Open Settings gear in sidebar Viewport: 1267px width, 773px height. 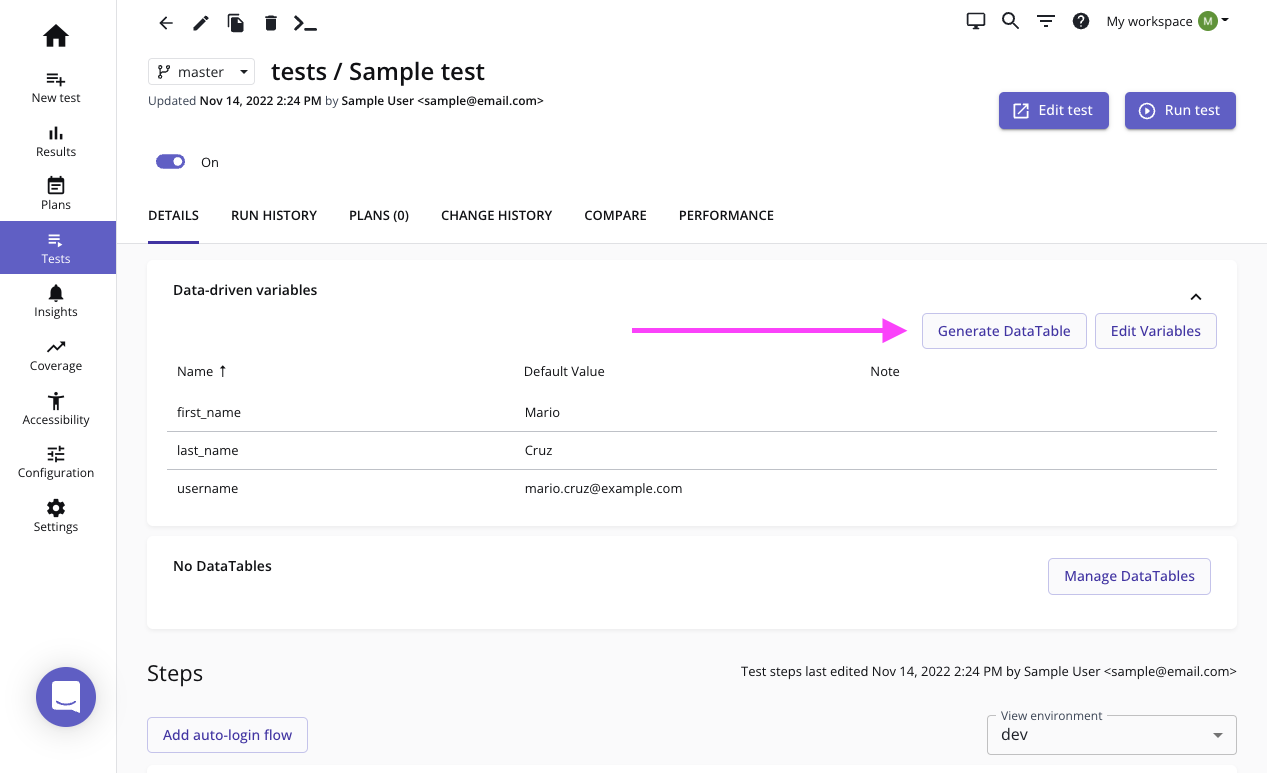(x=56, y=516)
